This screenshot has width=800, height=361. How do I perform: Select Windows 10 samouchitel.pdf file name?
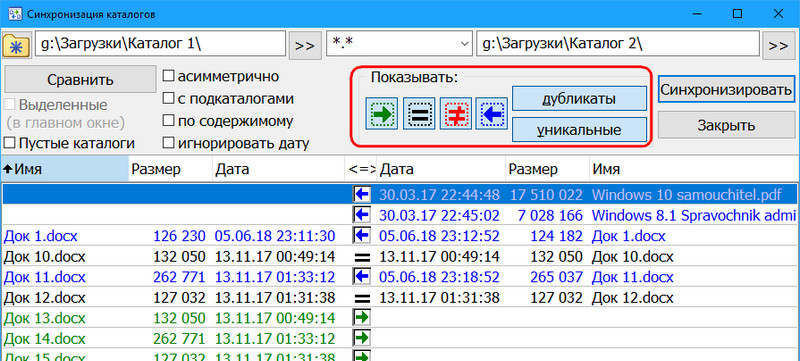[x=687, y=194]
